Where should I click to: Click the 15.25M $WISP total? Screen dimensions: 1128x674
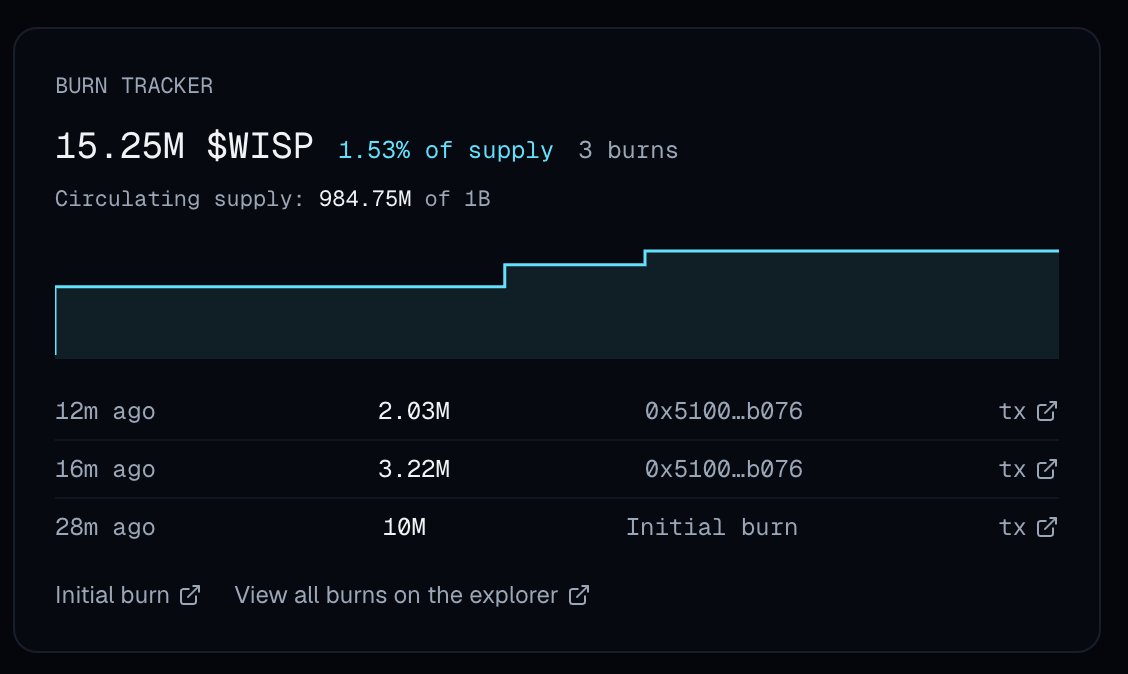(184, 146)
